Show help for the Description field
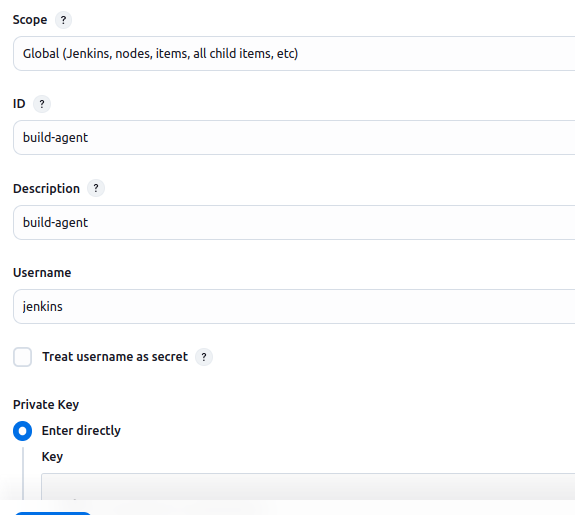 click(x=96, y=188)
